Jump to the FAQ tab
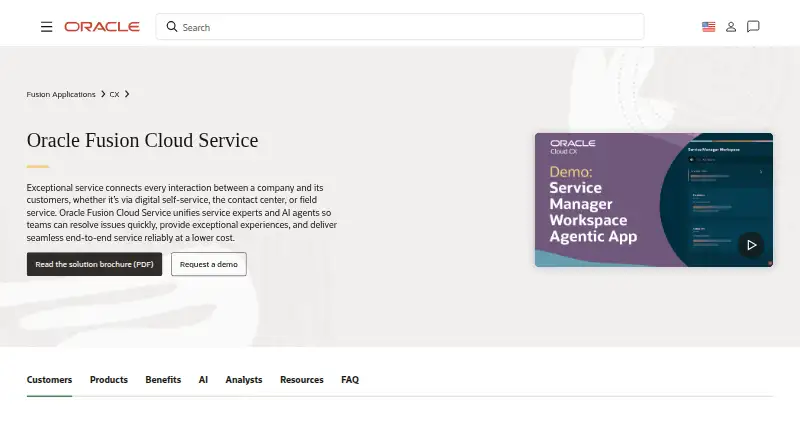 [x=350, y=380]
